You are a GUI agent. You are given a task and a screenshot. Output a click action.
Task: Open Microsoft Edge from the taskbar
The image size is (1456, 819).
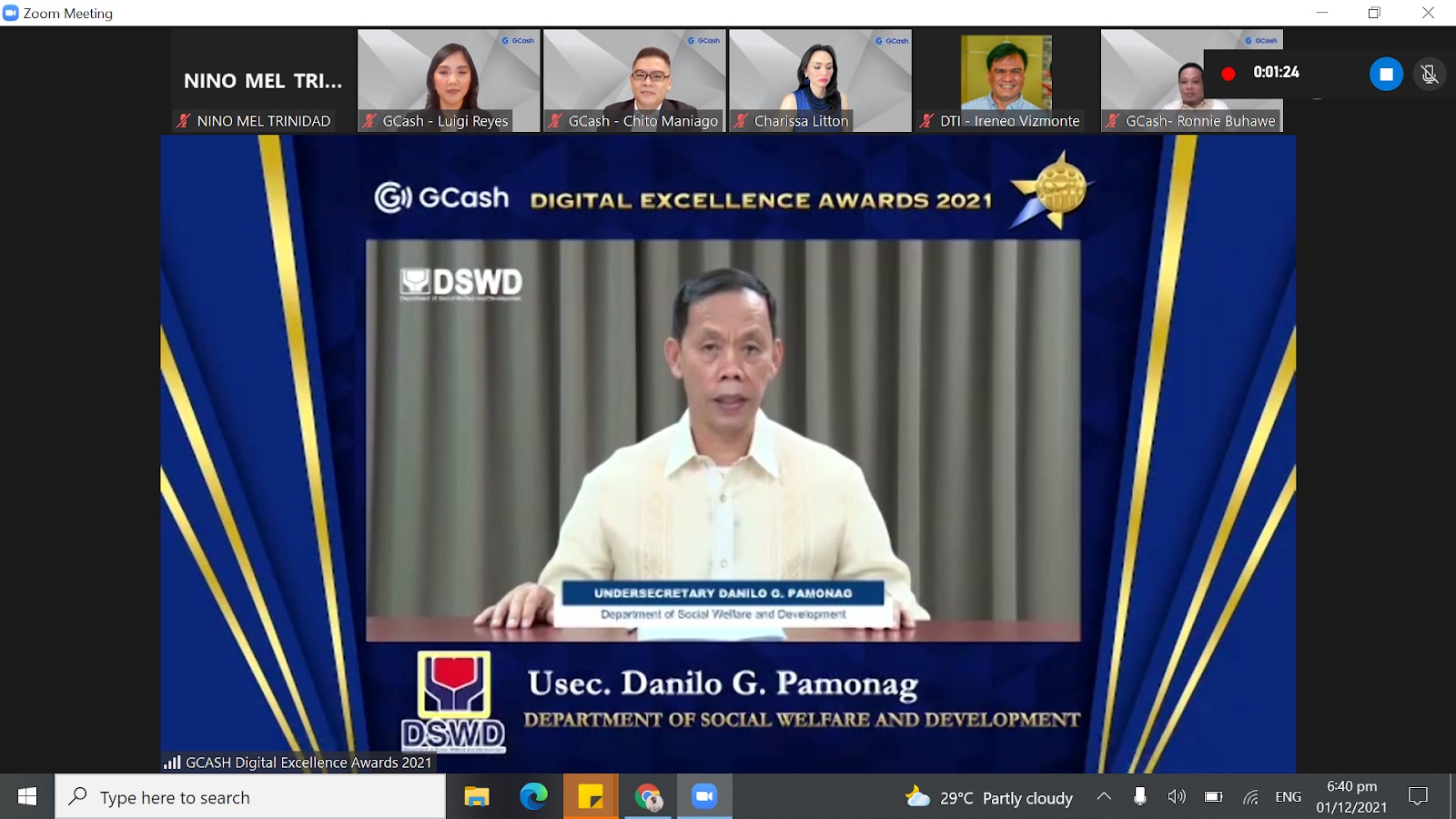click(533, 797)
